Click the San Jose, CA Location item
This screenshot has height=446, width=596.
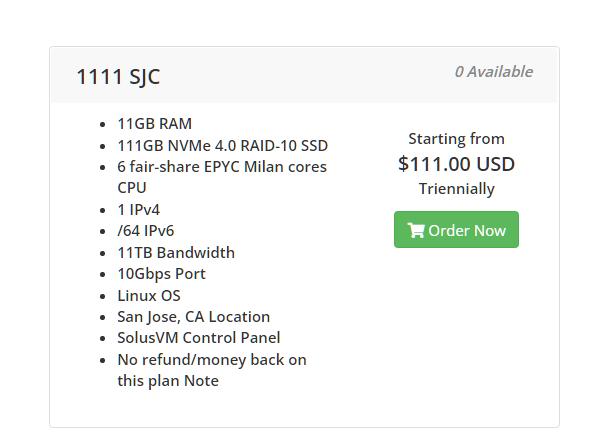click(x=193, y=317)
